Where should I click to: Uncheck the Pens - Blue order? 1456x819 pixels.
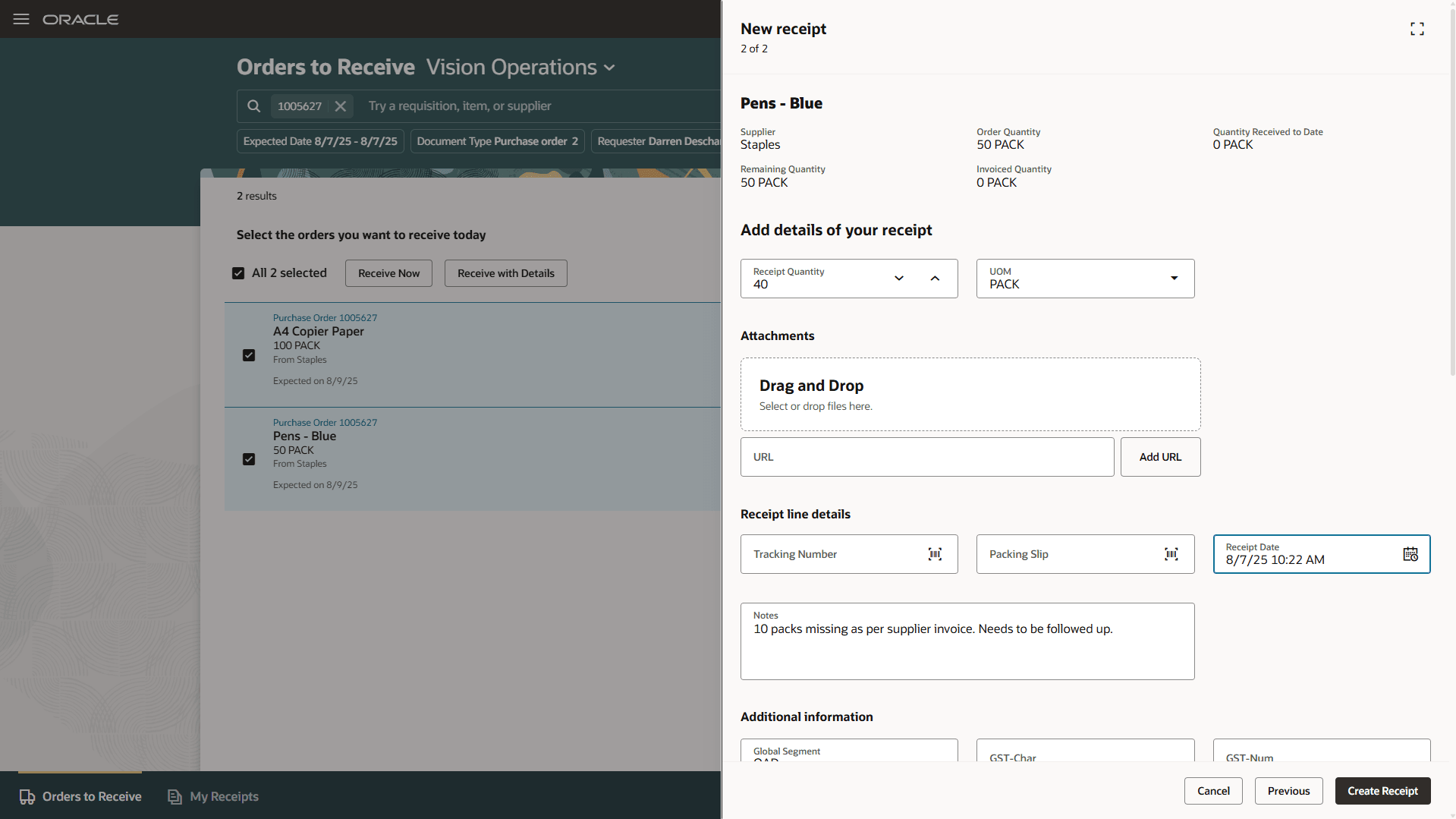pos(249,459)
